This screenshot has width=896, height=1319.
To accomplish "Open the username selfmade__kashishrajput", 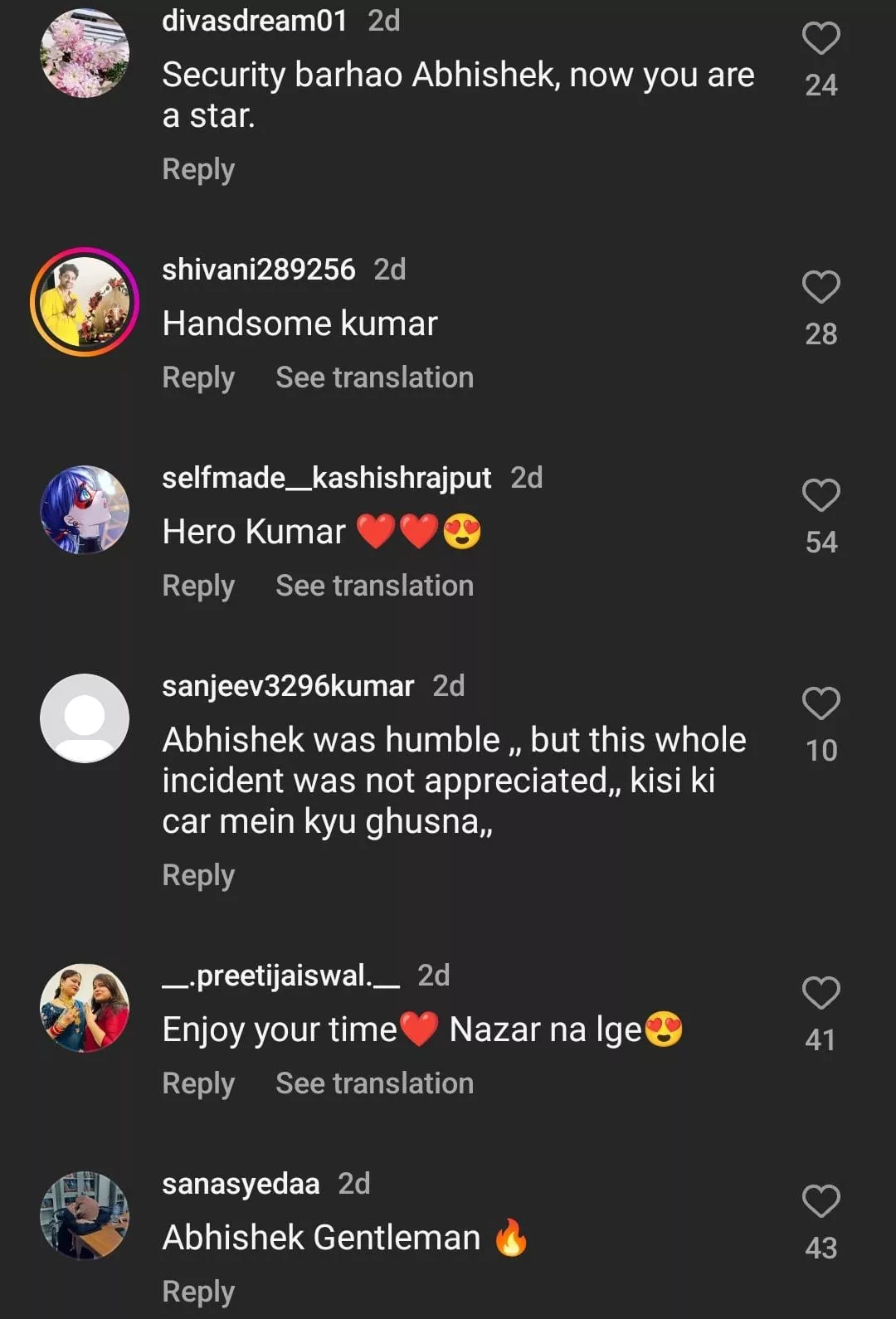I will click(x=326, y=478).
